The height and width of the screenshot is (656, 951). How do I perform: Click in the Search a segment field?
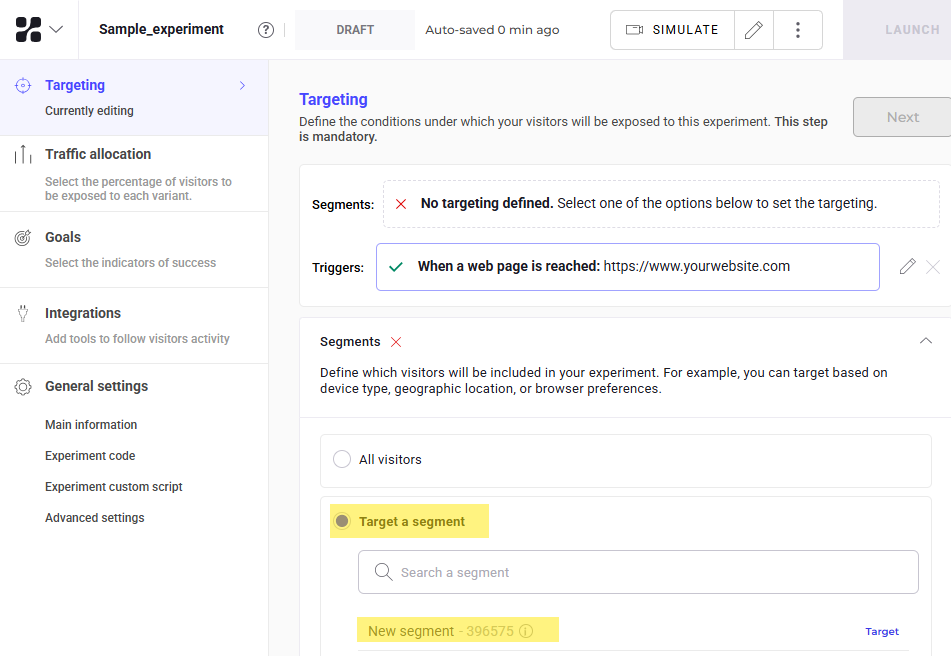[638, 572]
